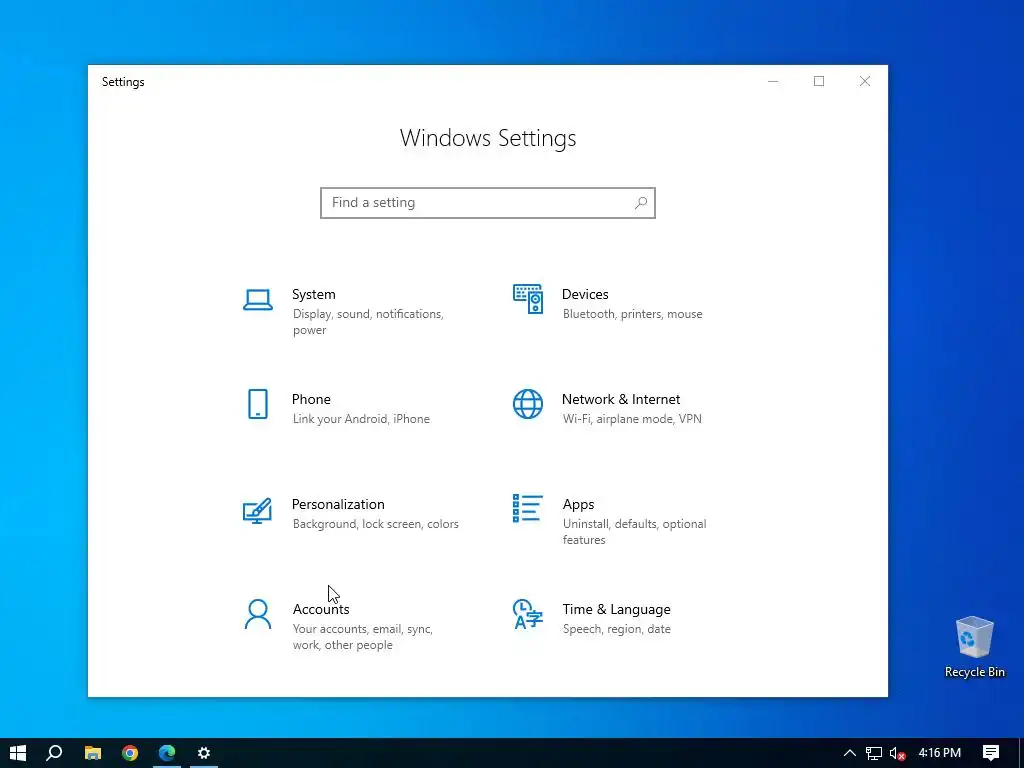Screen dimensions: 1024x768
Task: Open the Devices category link
Action: point(585,295)
